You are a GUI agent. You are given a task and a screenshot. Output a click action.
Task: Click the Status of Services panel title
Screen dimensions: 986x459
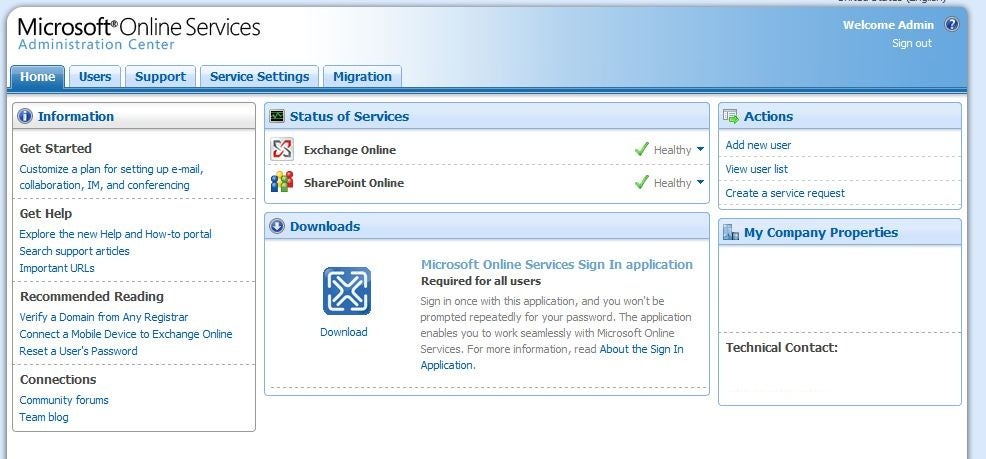coord(349,116)
